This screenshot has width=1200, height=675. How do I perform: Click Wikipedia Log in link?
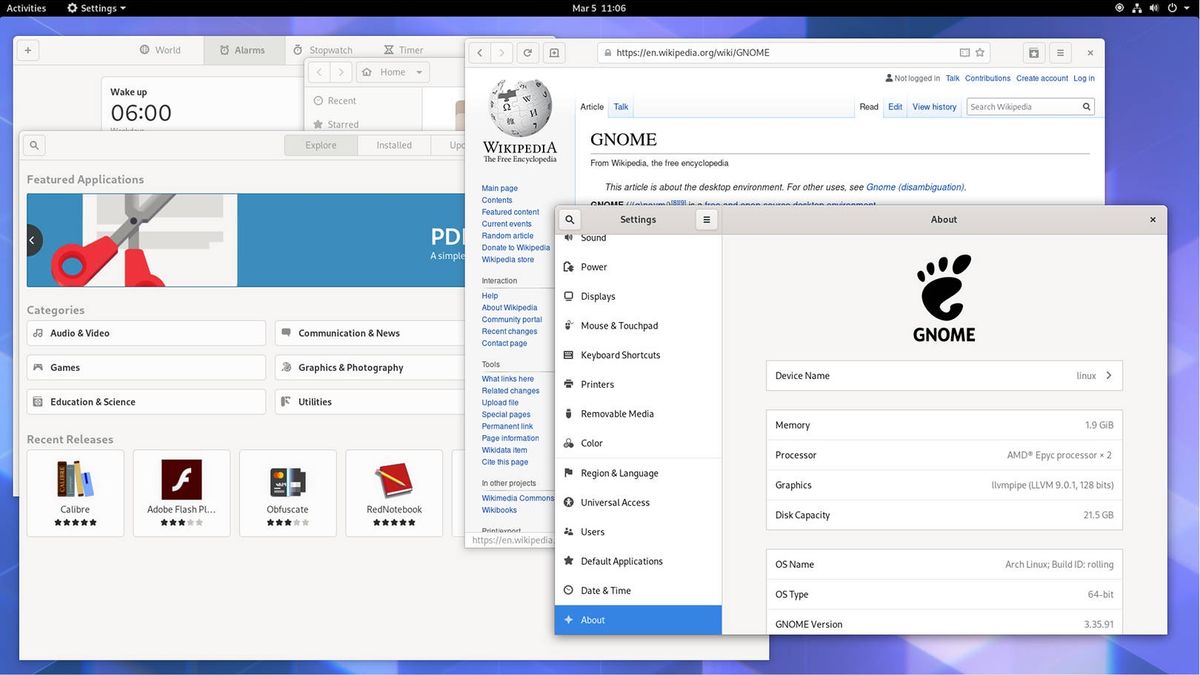point(1084,78)
